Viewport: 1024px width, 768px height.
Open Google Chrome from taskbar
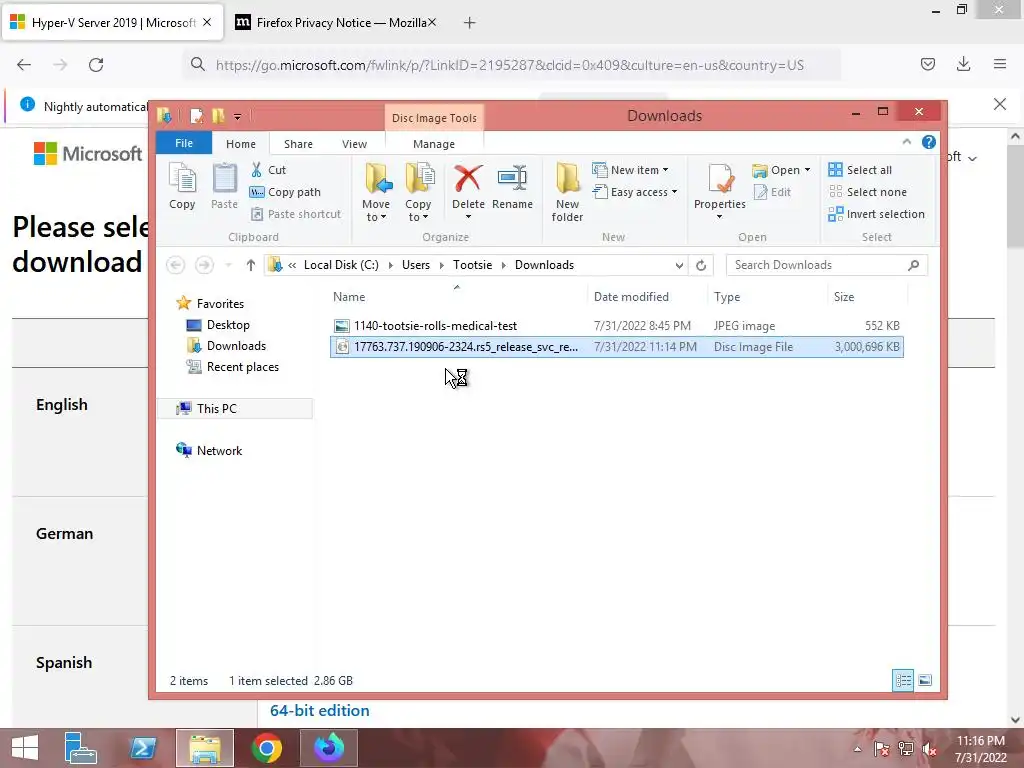[x=266, y=748]
